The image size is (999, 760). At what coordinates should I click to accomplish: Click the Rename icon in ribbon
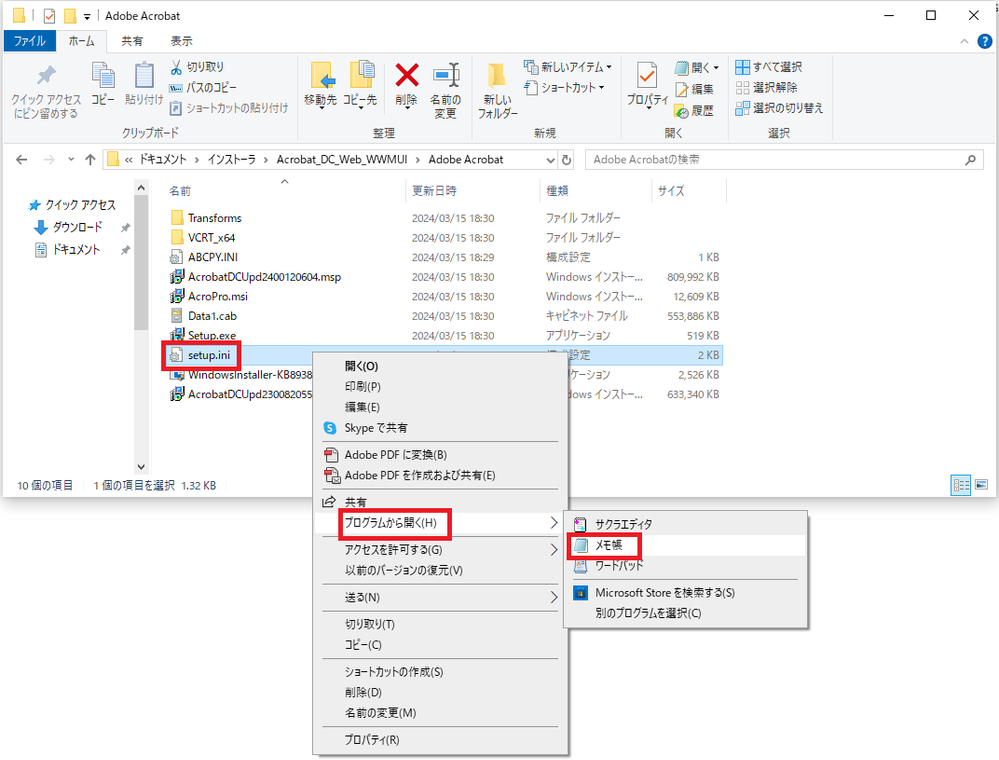(x=445, y=76)
